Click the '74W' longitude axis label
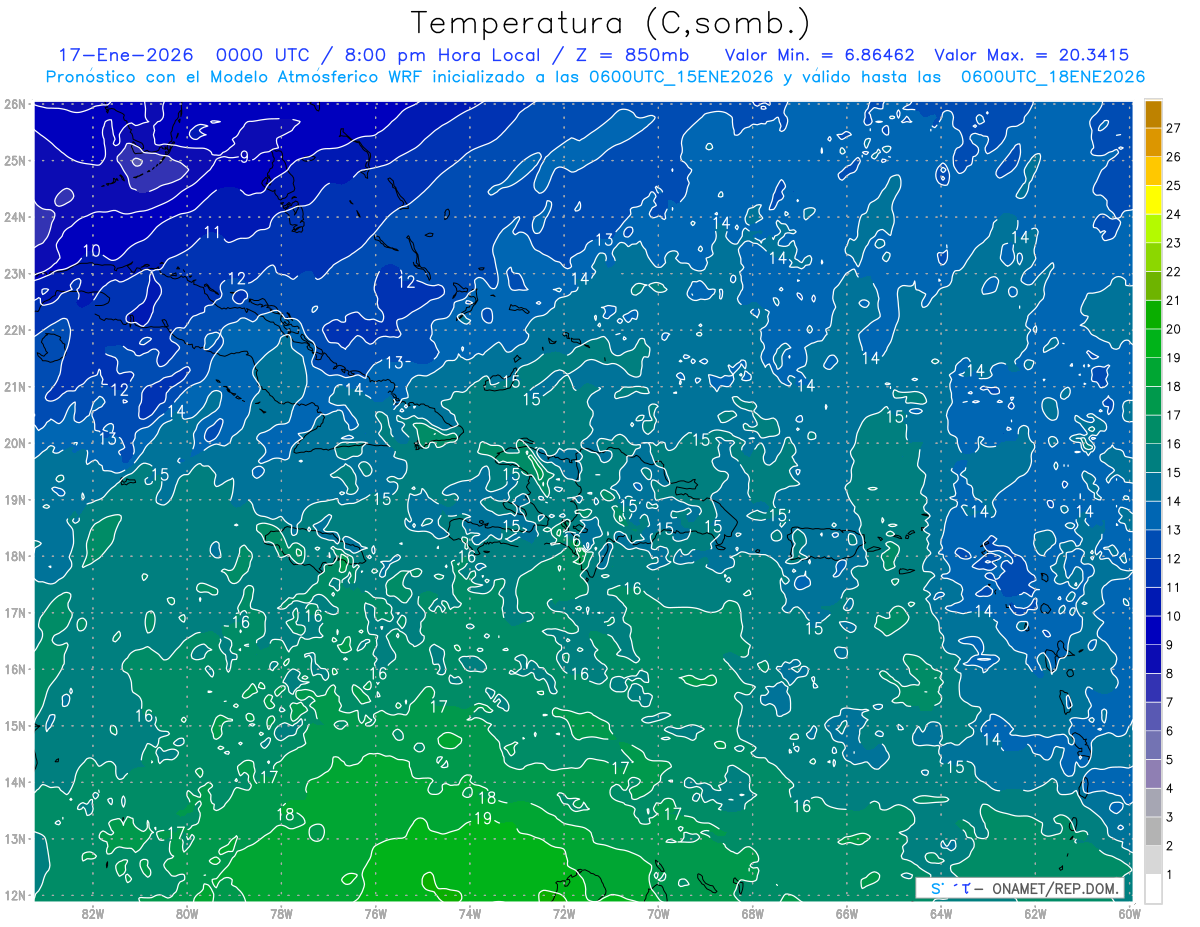1200x927 pixels. click(x=469, y=913)
